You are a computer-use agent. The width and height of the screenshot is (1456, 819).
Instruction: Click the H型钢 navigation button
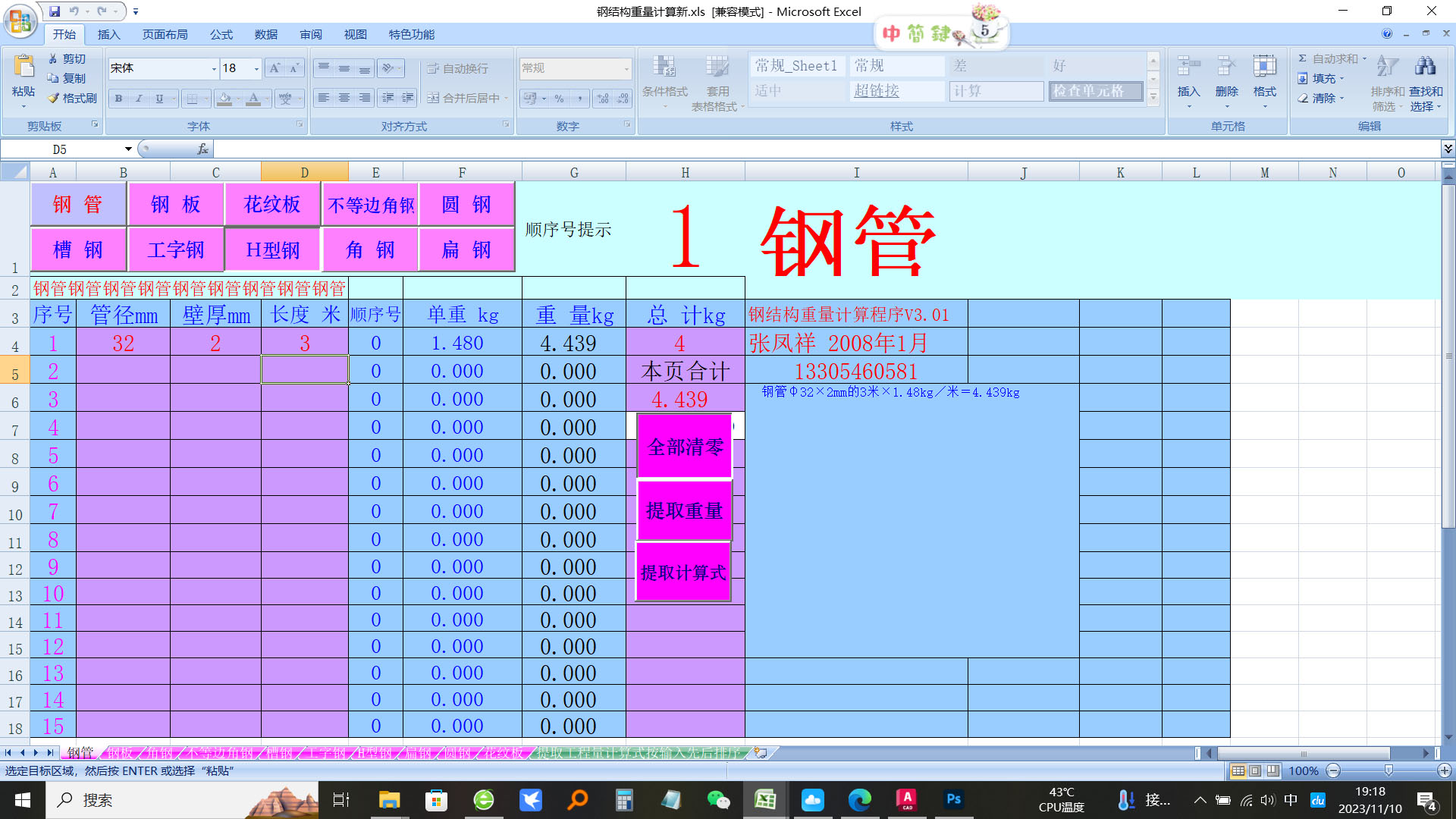point(273,249)
